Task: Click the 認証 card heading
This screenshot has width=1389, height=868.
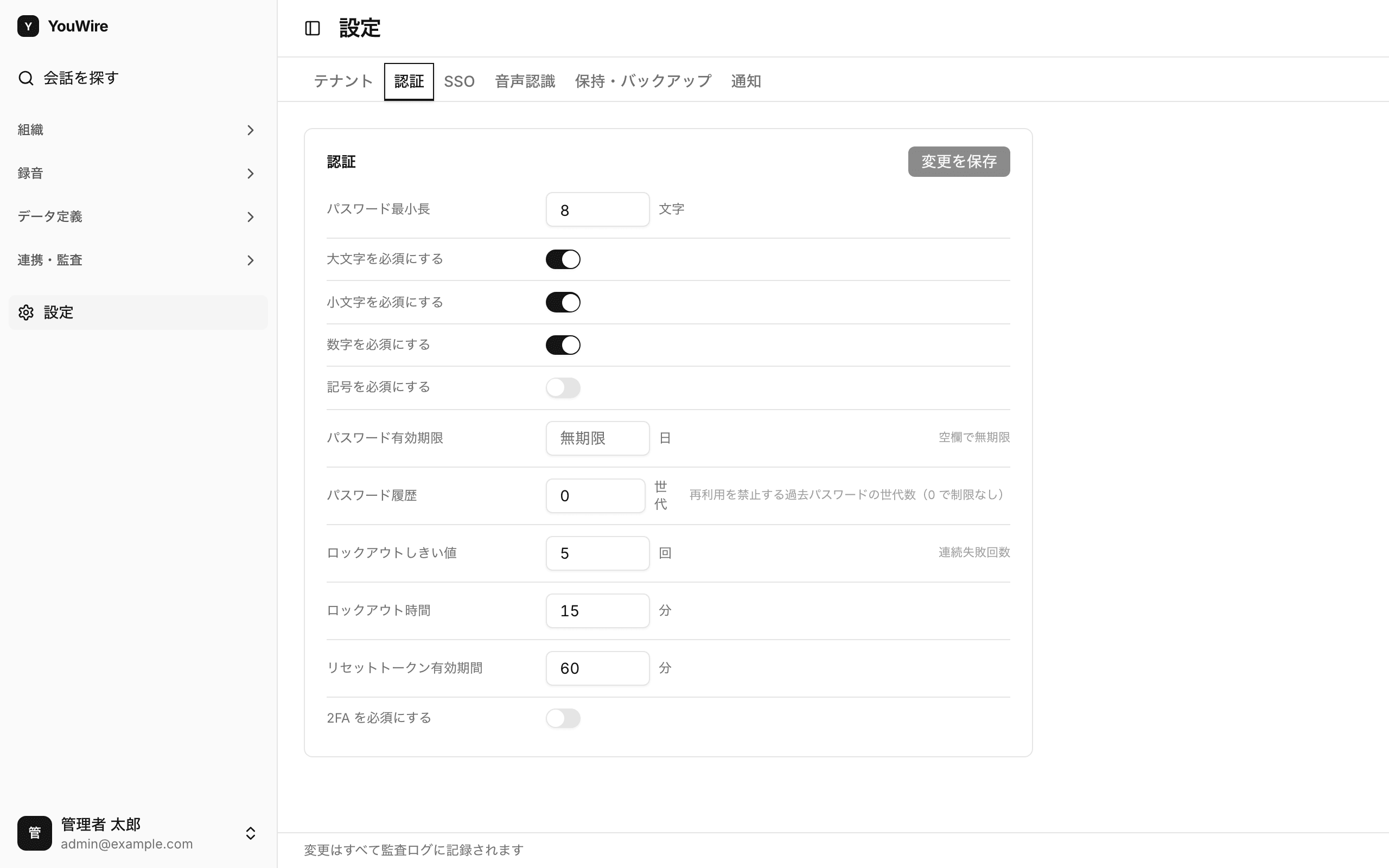Action: click(341, 162)
